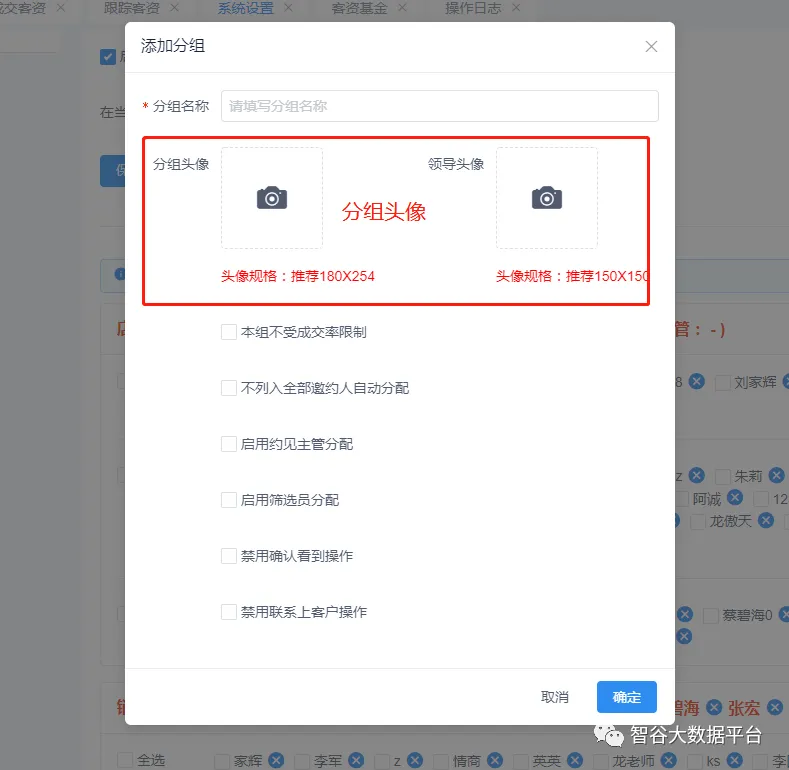Toggle 启用约见主管分配 checkbox
Screen dimensions: 789x770
(x=229, y=444)
